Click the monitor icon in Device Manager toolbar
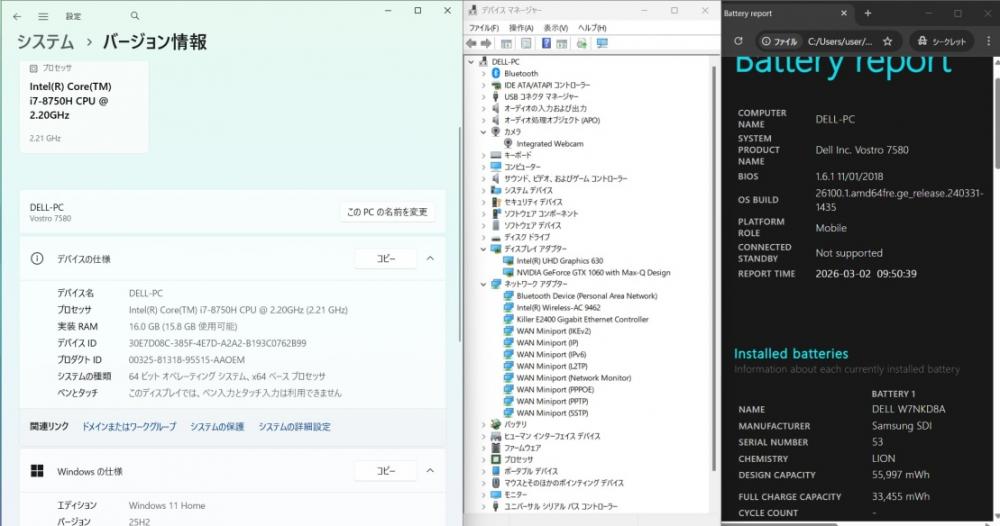The width and height of the screenshot is (1000, 526). (602, 43)
